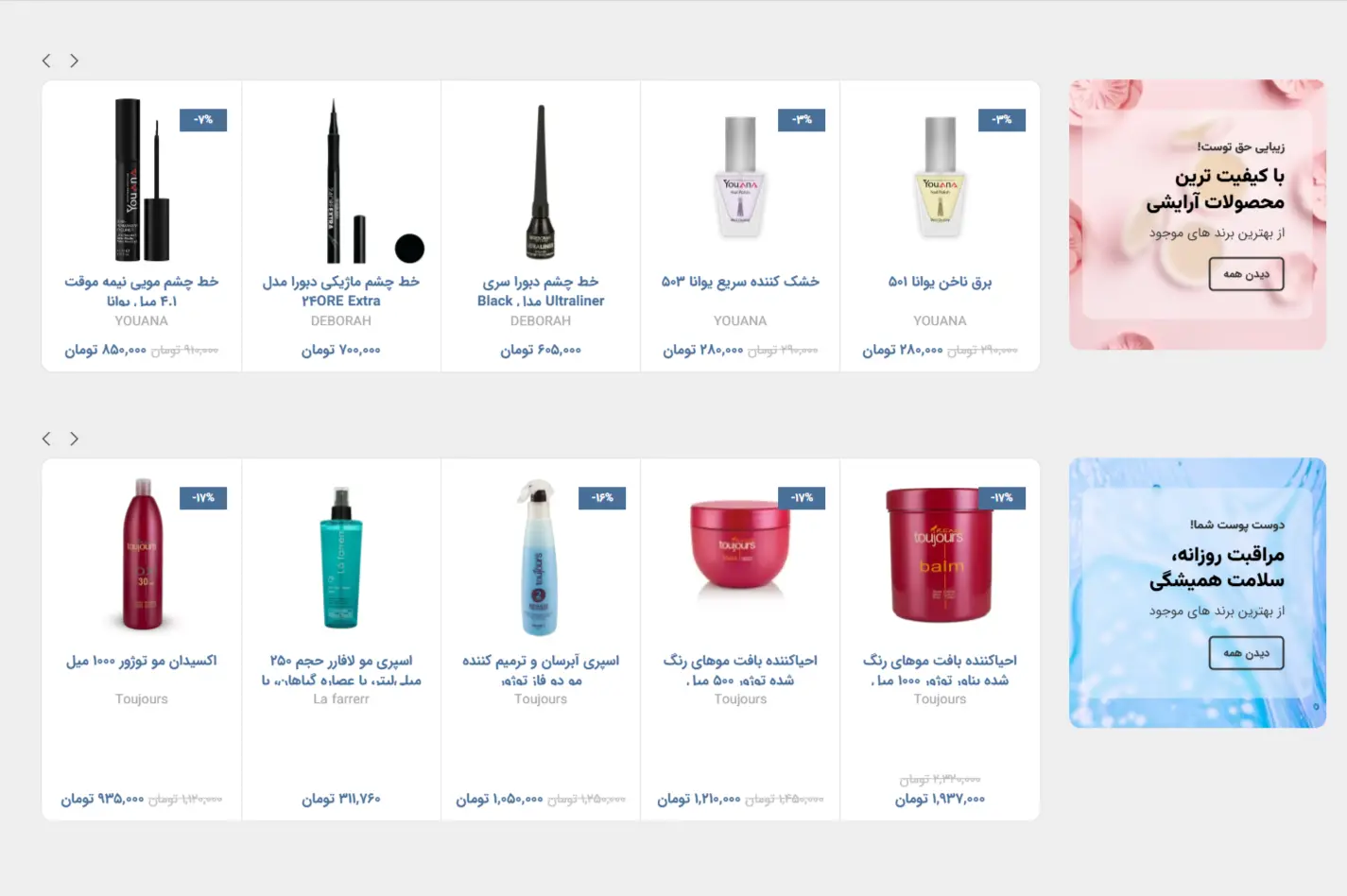Image resolution: width=1347 pixels, height=896 pixels.
Task: Click the 'برق ناخن یوانا ۵۰۱' product title
Action: click(940, 282)
